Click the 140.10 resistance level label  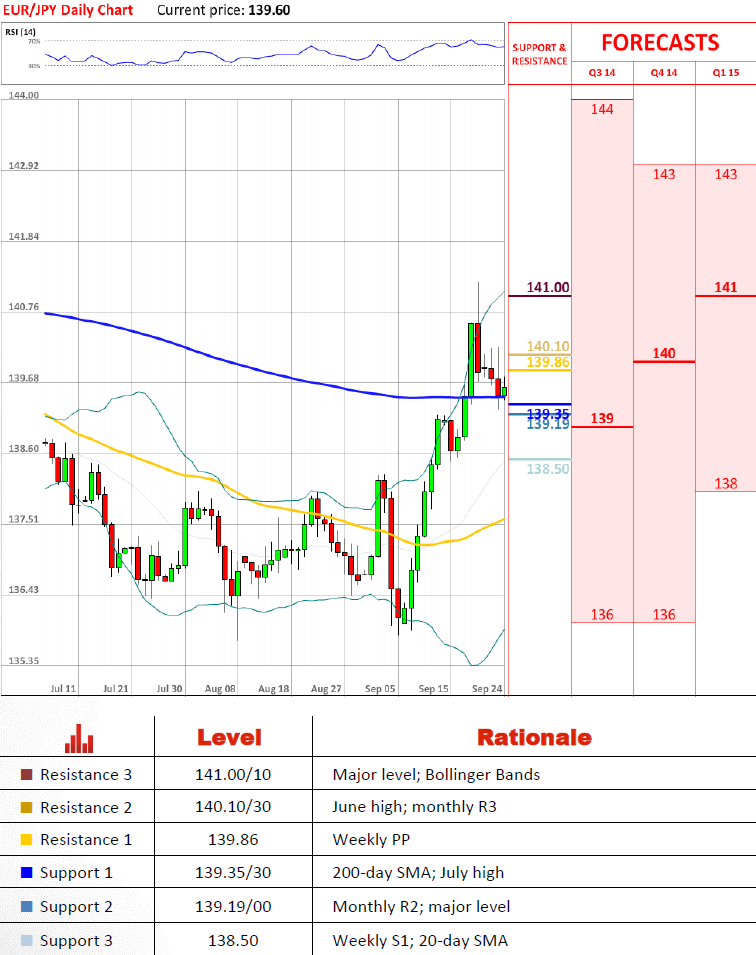548,346
